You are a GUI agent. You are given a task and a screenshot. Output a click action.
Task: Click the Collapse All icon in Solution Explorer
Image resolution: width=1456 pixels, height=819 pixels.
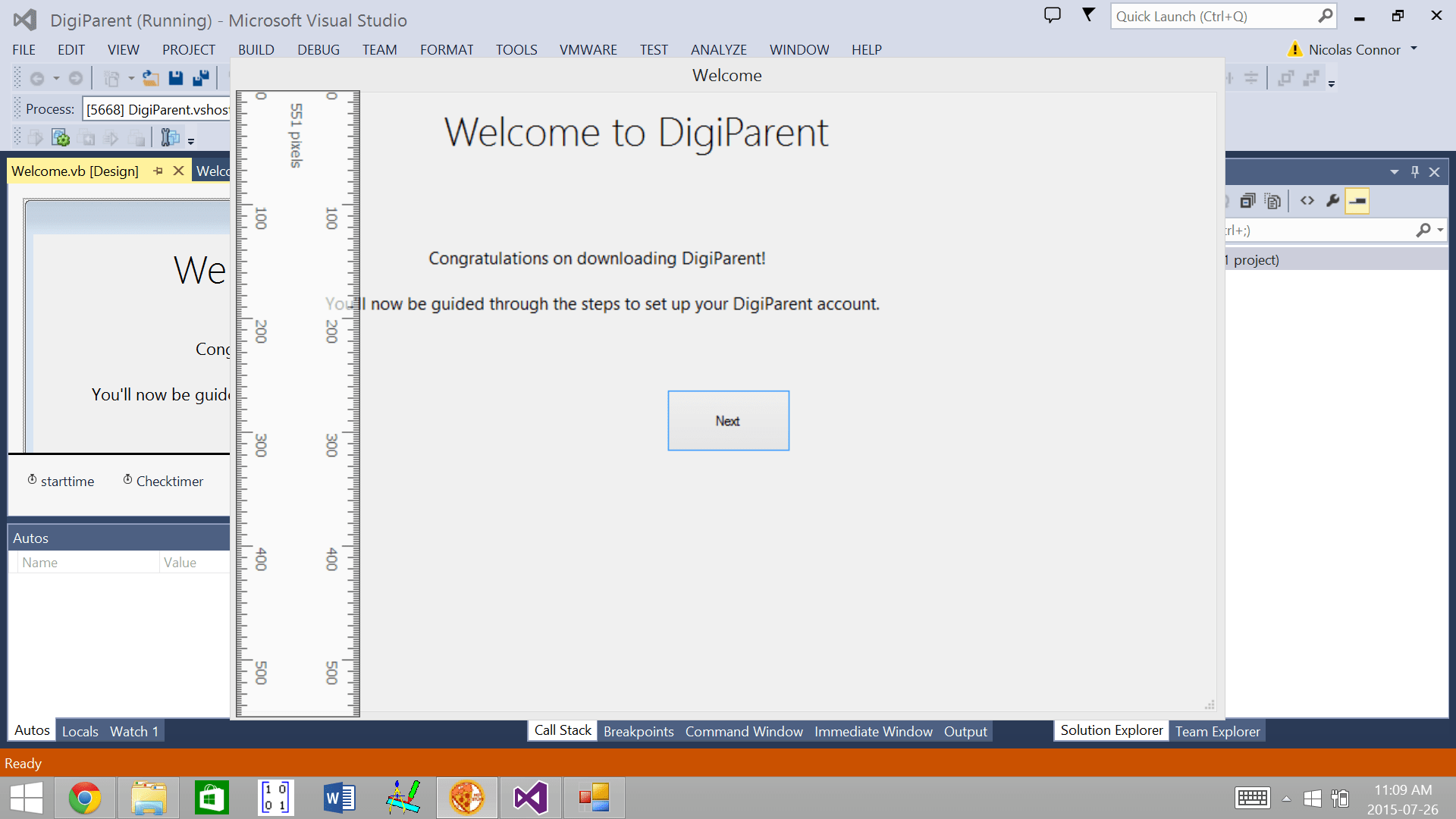pyautogui.click(x=1247, y=201)
